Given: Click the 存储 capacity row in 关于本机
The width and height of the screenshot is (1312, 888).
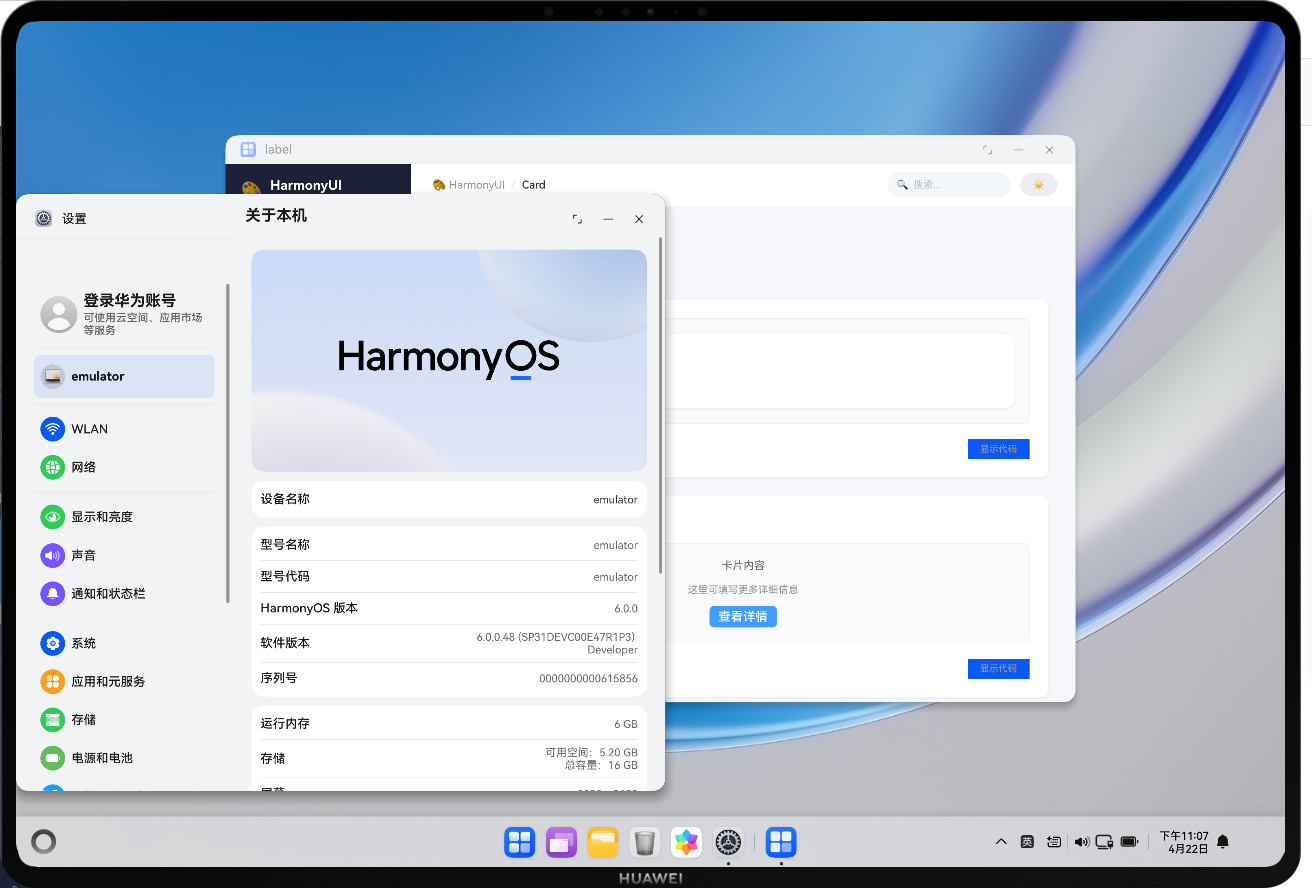Looking at the screenshot, I should coord(449,758).
